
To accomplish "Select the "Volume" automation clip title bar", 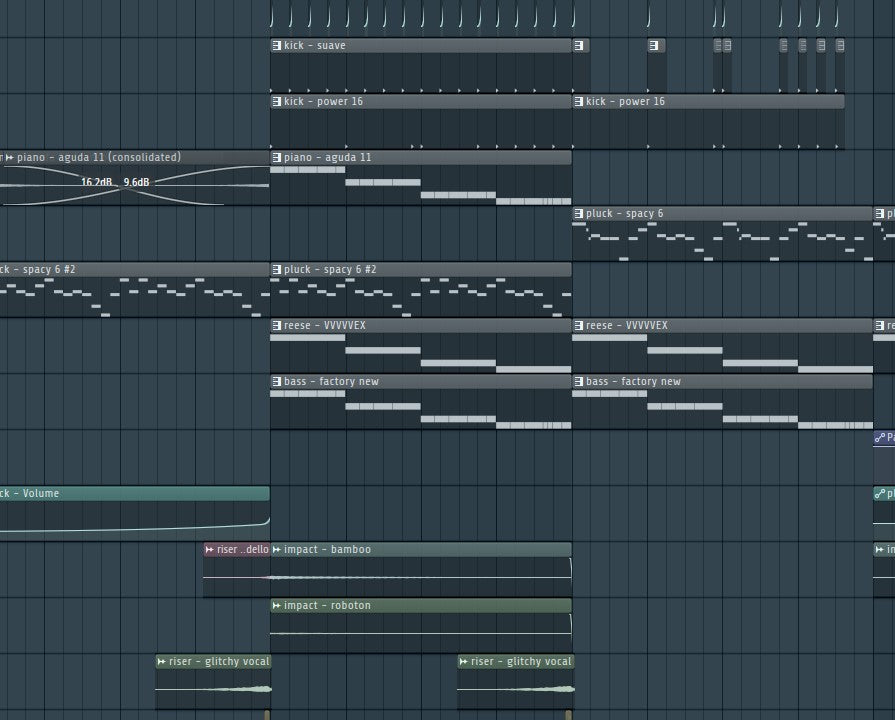I will pyautogui.click(x=130, y=494).
